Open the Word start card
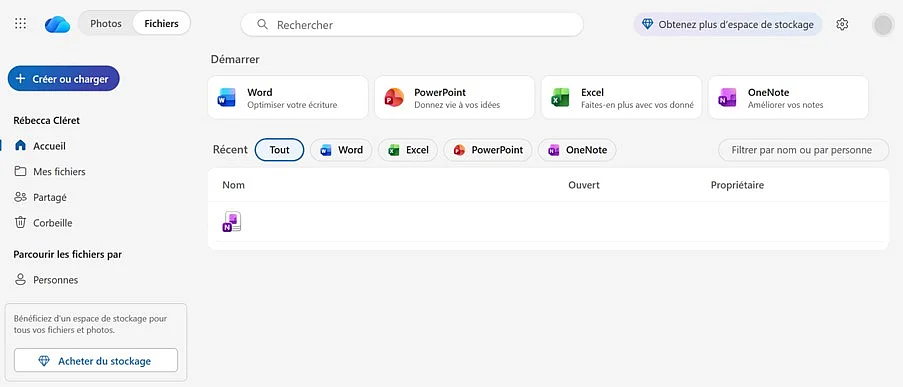This screenshot has width=903, height=387. [x=288, y=98]
